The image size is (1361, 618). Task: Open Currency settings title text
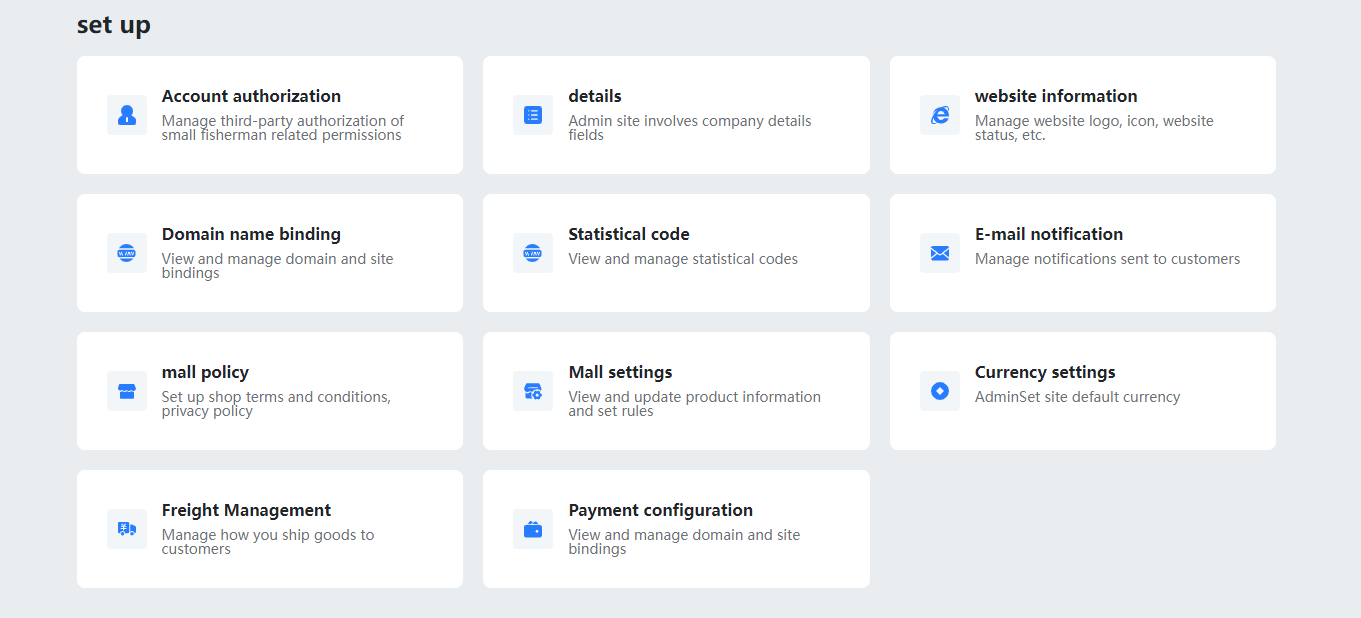[1045, 372]
